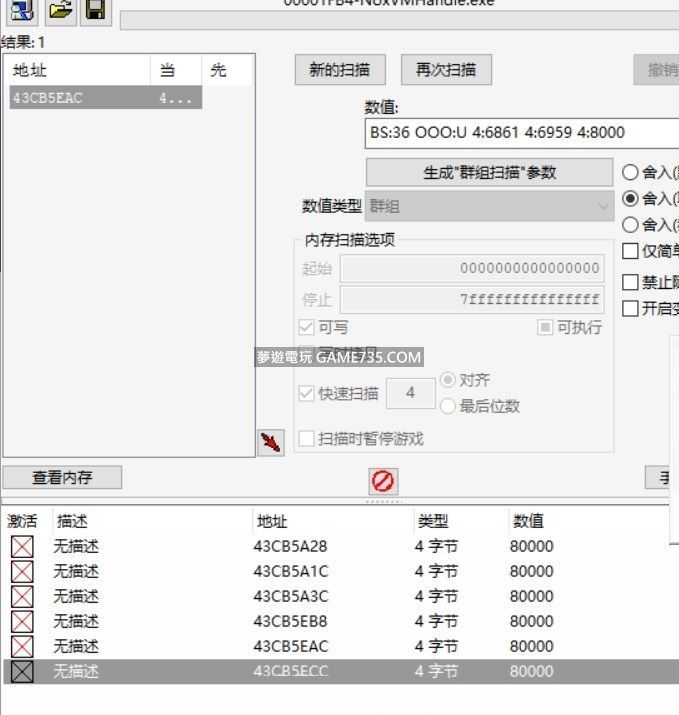Click the 当 column header
Image resolution: width=679 pixels, height=715 pixels.
tap(176, 70)
